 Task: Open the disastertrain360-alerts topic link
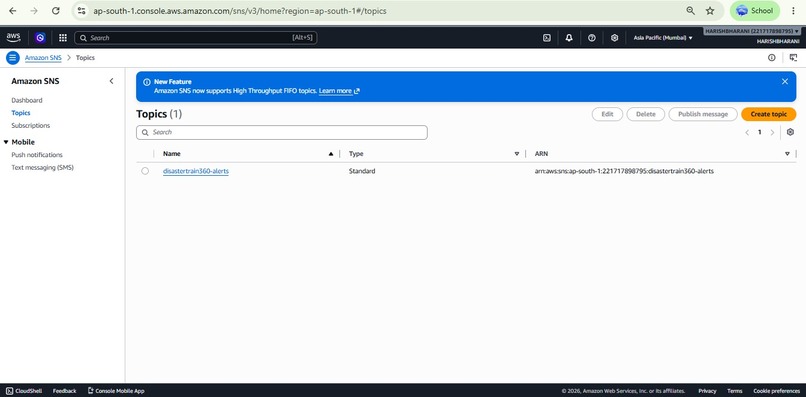pyautogui.click(x=196, y=171)
